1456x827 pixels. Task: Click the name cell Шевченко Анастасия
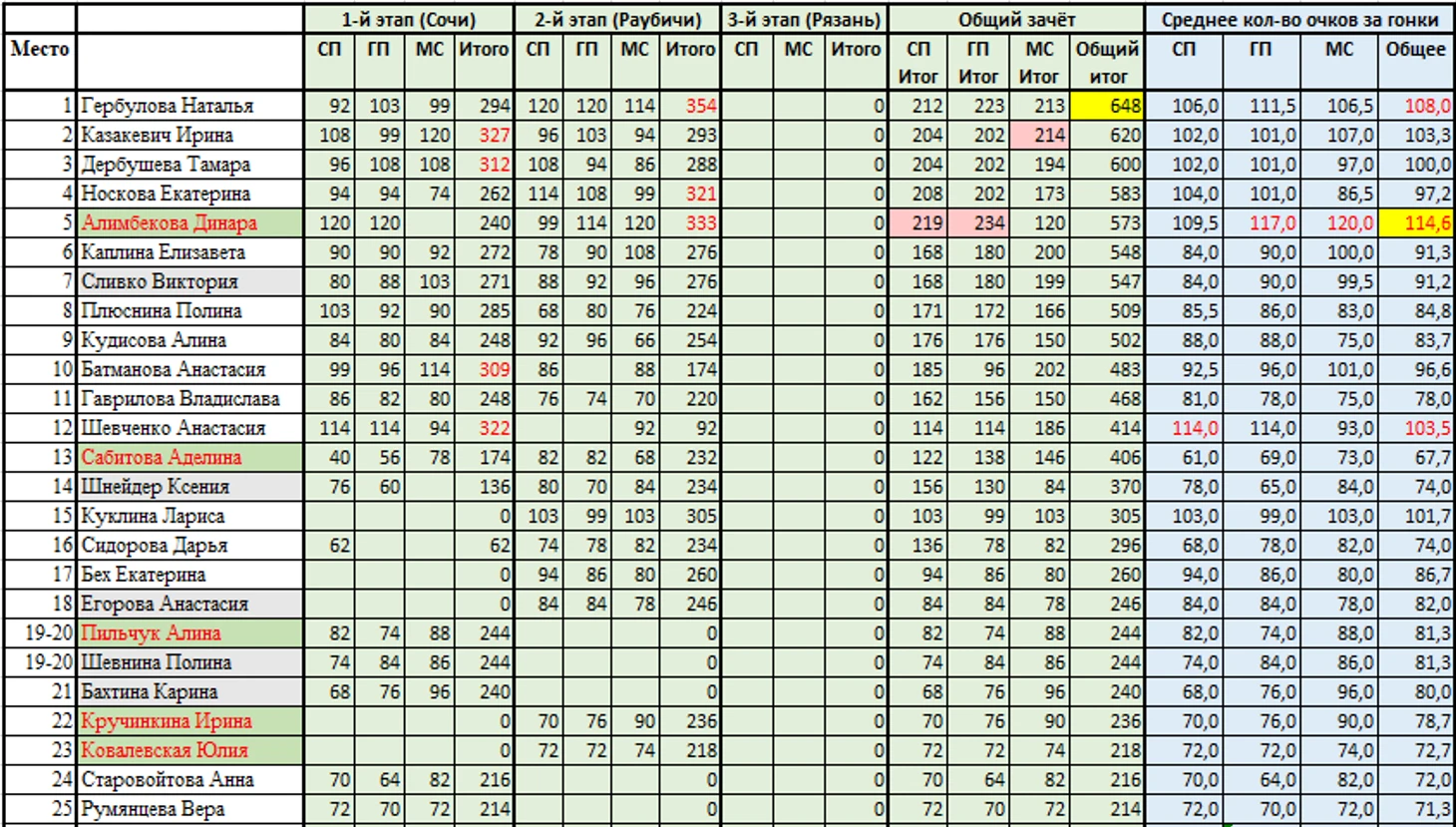click(x=189, y=428)
